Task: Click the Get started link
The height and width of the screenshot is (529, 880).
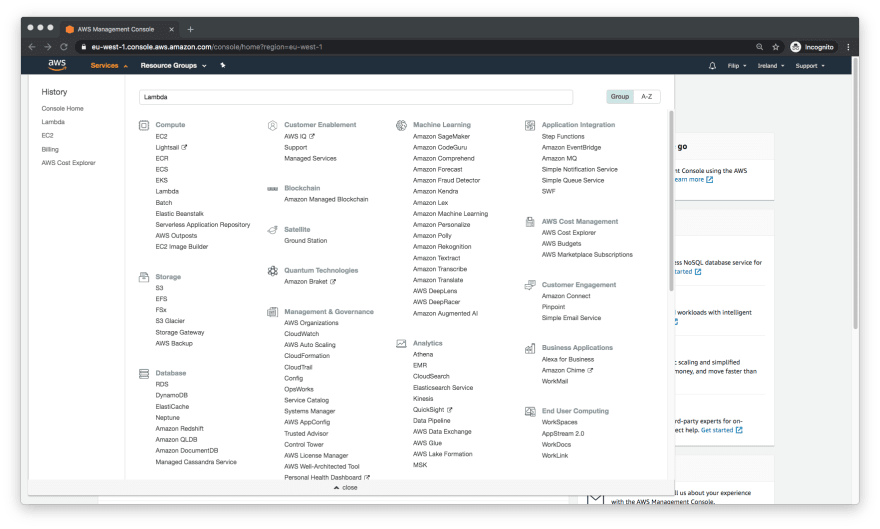Action: tap(721, 430)
